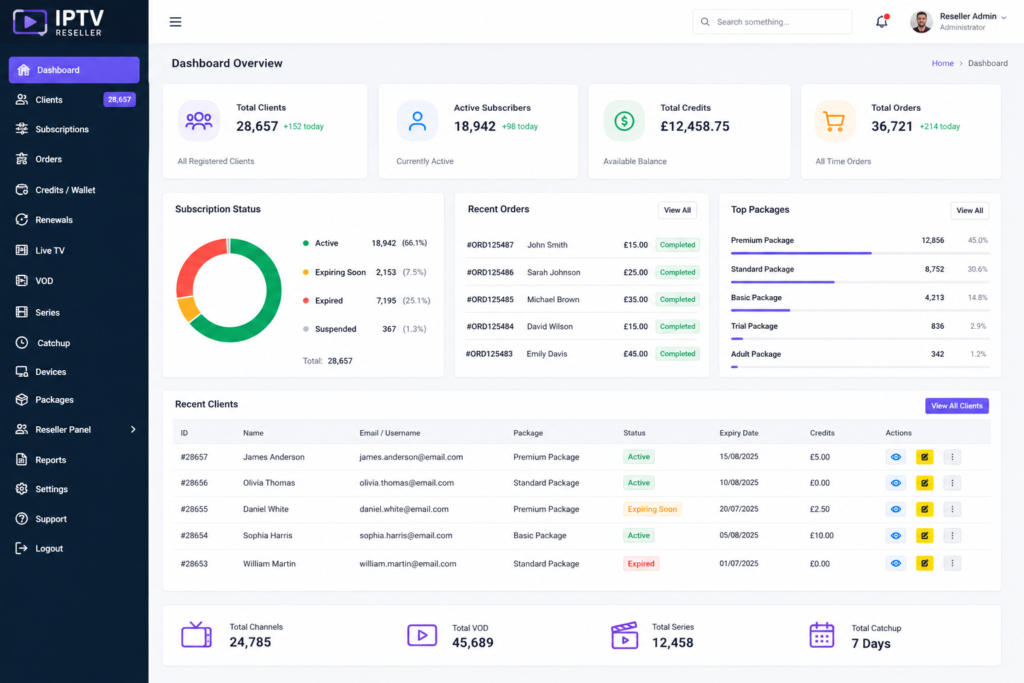The height and width of the screenshot is (683, 1024).
Task: Edit William Martin with the yellow icon
Action: tap(924, 563)
